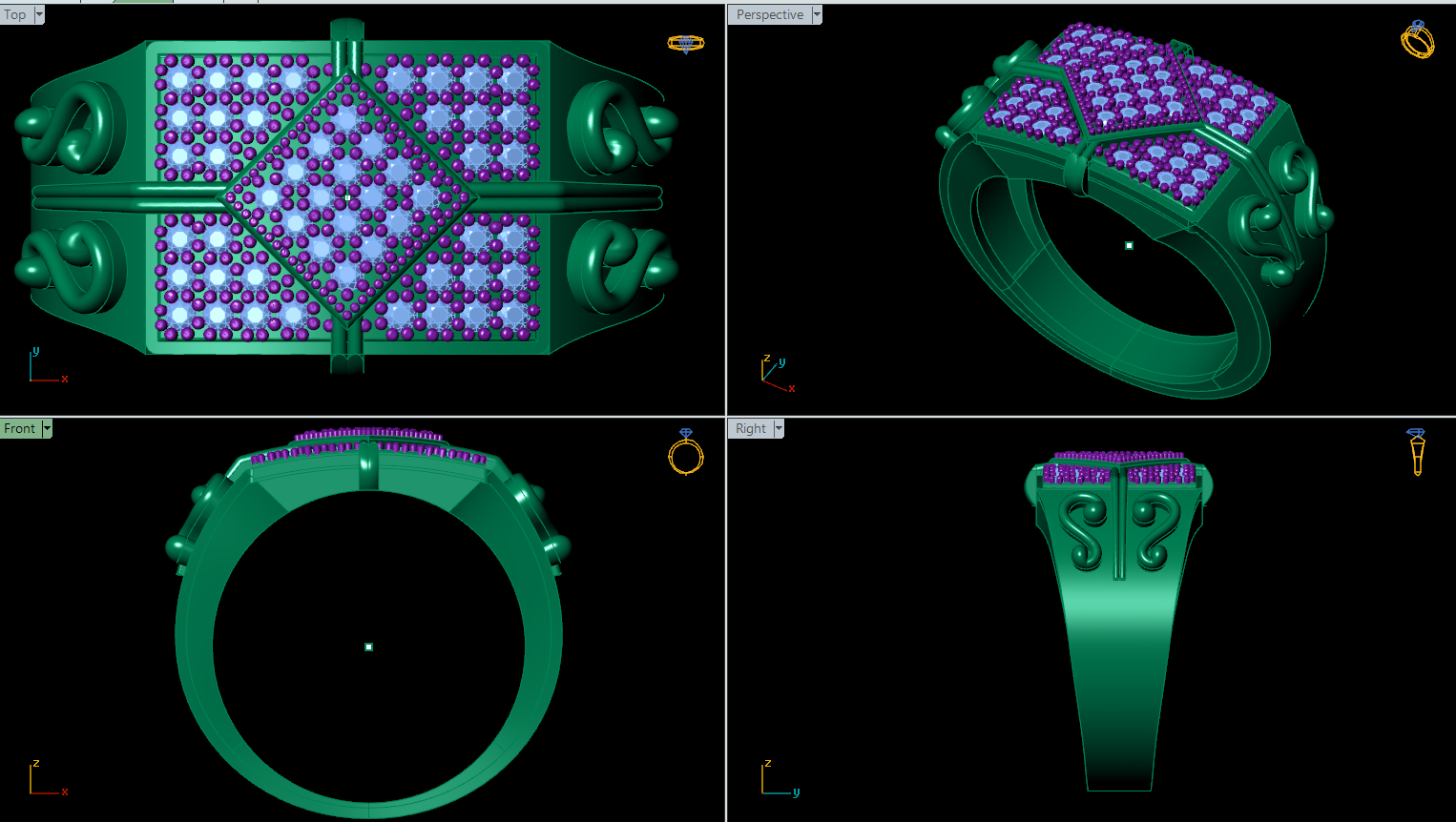Image resolution: width=1456 pixels, height=822 pixels.
Task: Pick the diamond pavé center in Top view
Action: coord(347,197)
